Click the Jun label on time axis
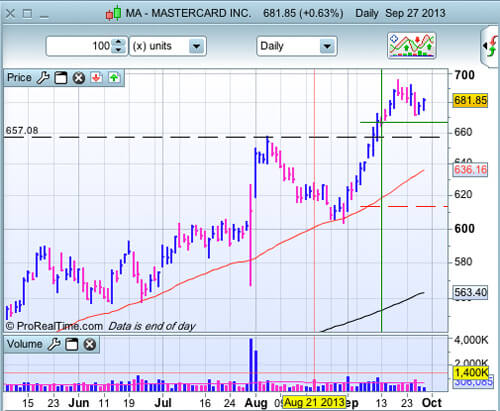 pyautogui.click(x=79, y=403)
